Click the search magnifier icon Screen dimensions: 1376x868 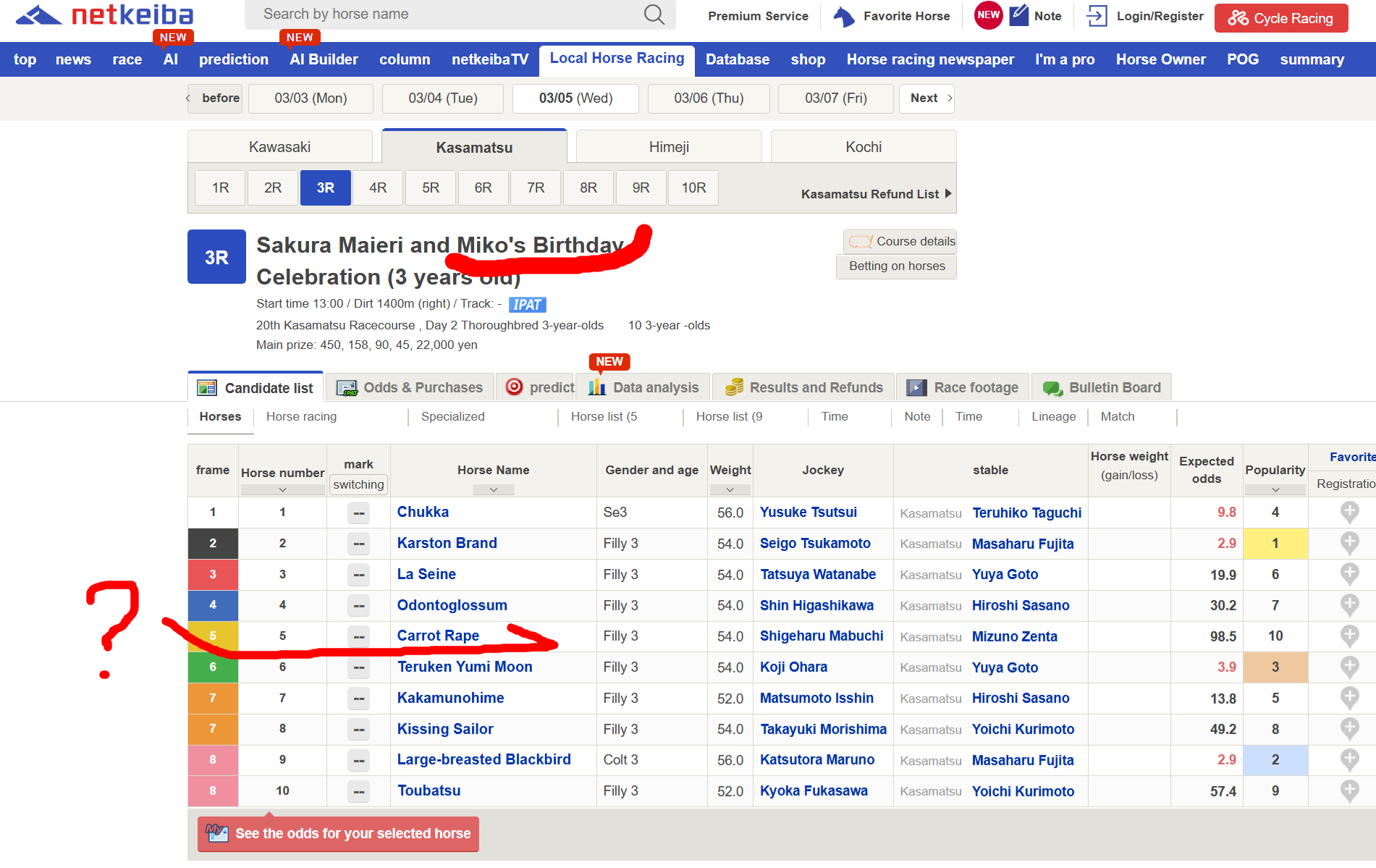tap(654, 14)
